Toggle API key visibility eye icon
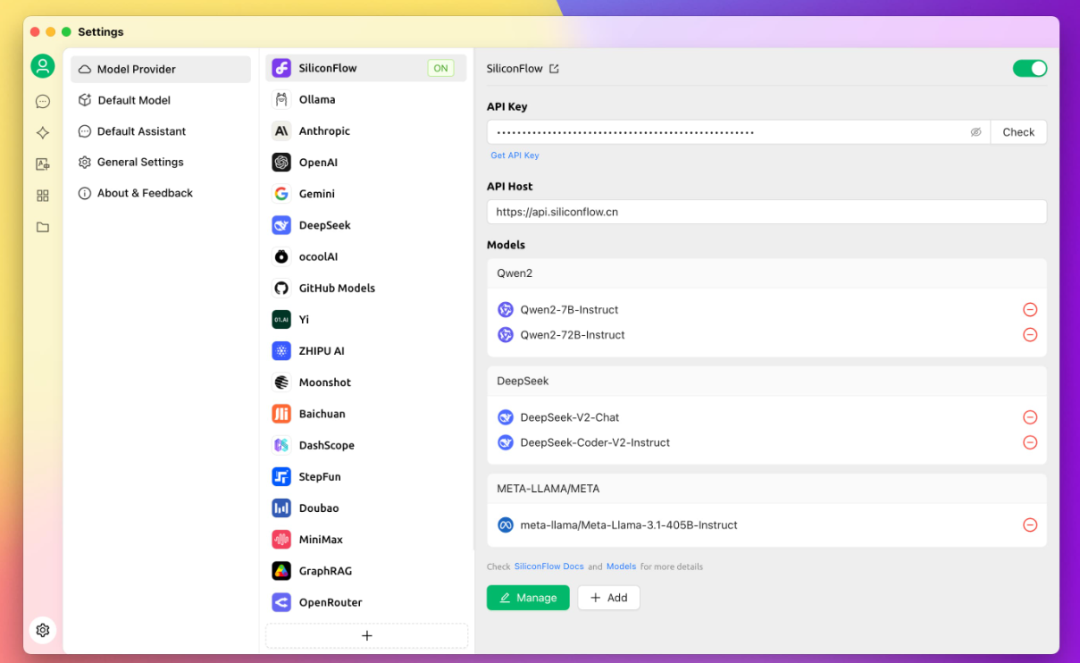This screenshot has width=1080, height=663. click(975, 132)
